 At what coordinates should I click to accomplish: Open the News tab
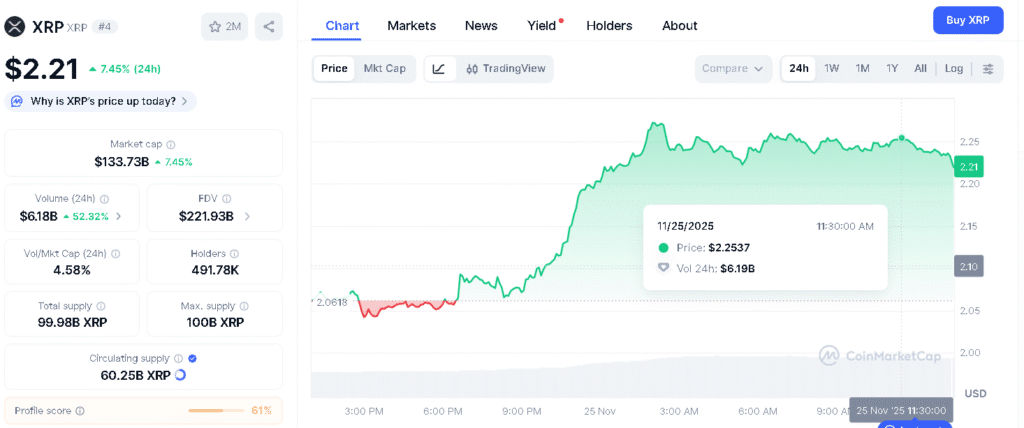[x=481, y=26]
